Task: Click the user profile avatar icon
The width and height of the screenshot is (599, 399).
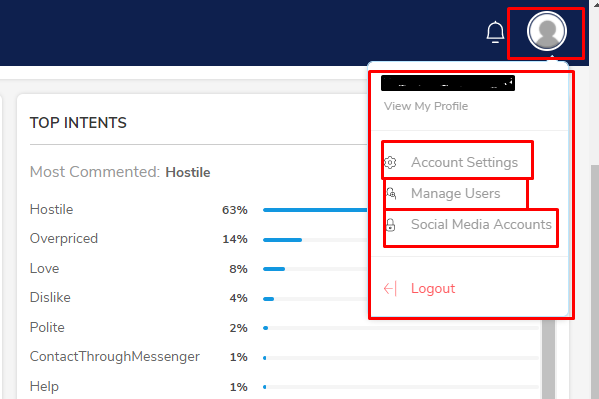Action: (547, 31)
